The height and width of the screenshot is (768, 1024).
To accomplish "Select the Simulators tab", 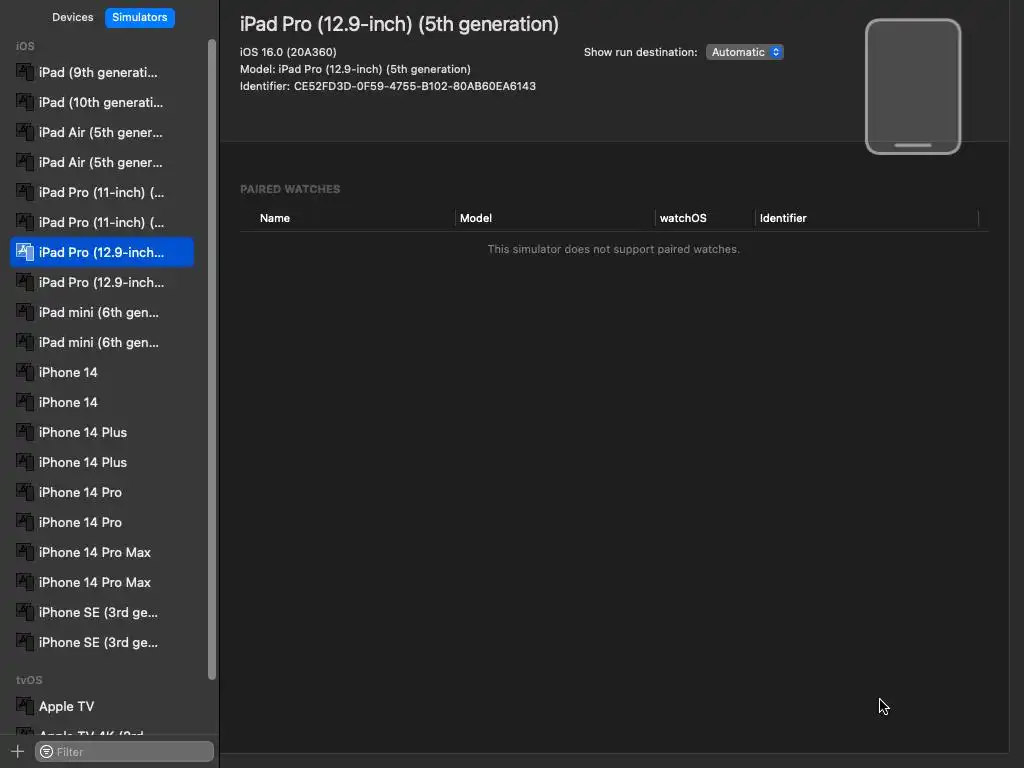I will [x=140, y=17].
